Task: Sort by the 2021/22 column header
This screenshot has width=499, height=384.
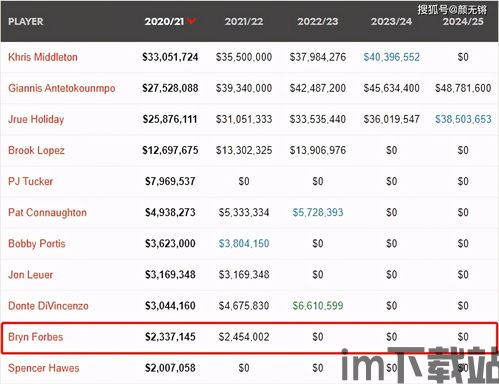Action: point(244,21)
